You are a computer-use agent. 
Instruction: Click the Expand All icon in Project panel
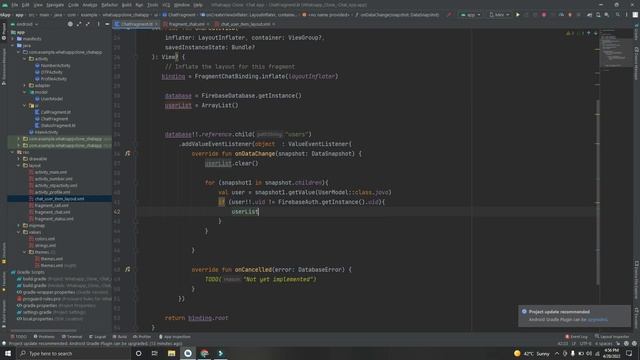click(x=79, y=24)
